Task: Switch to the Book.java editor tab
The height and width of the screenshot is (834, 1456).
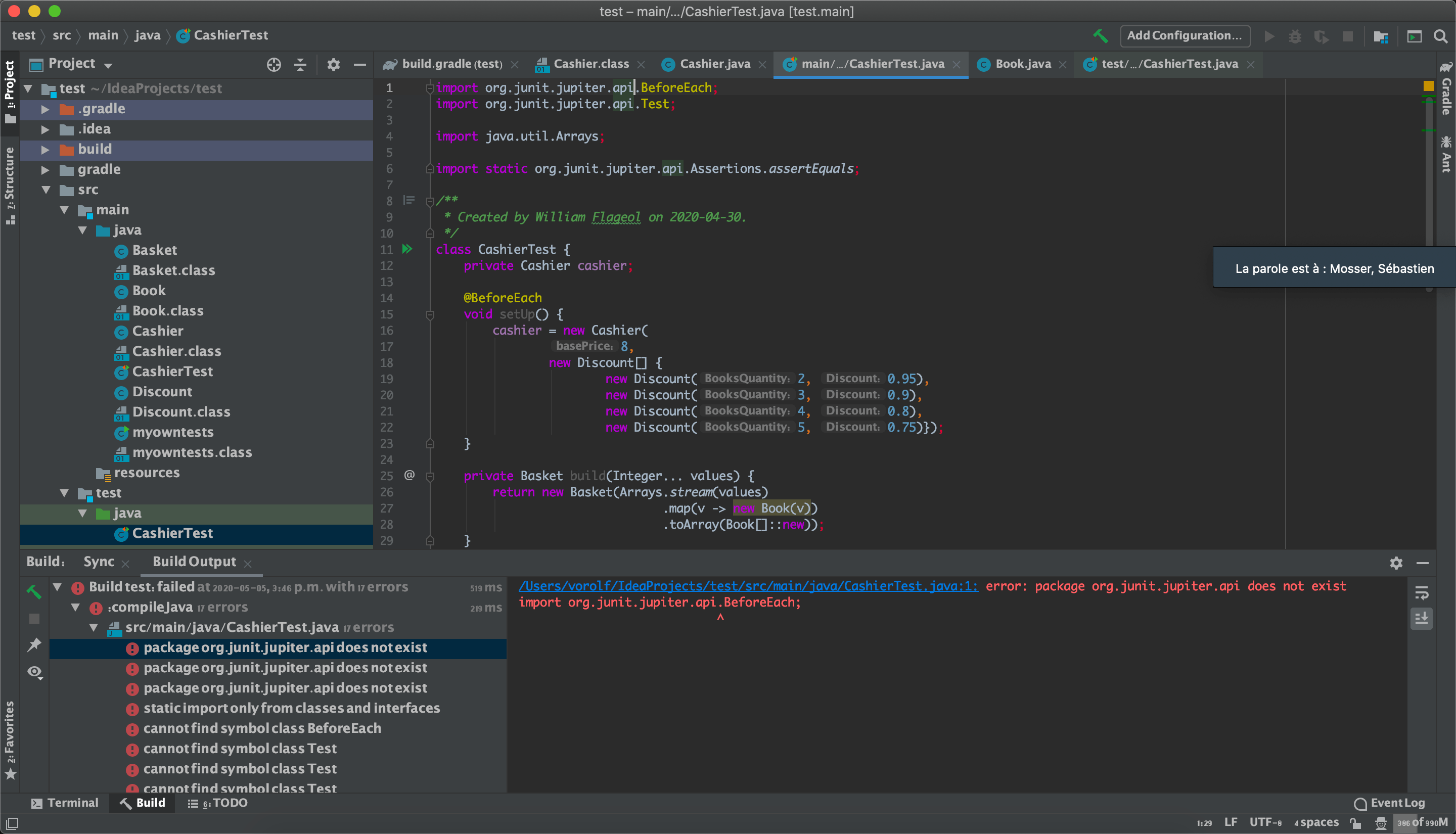Action: coord(1022,64)
